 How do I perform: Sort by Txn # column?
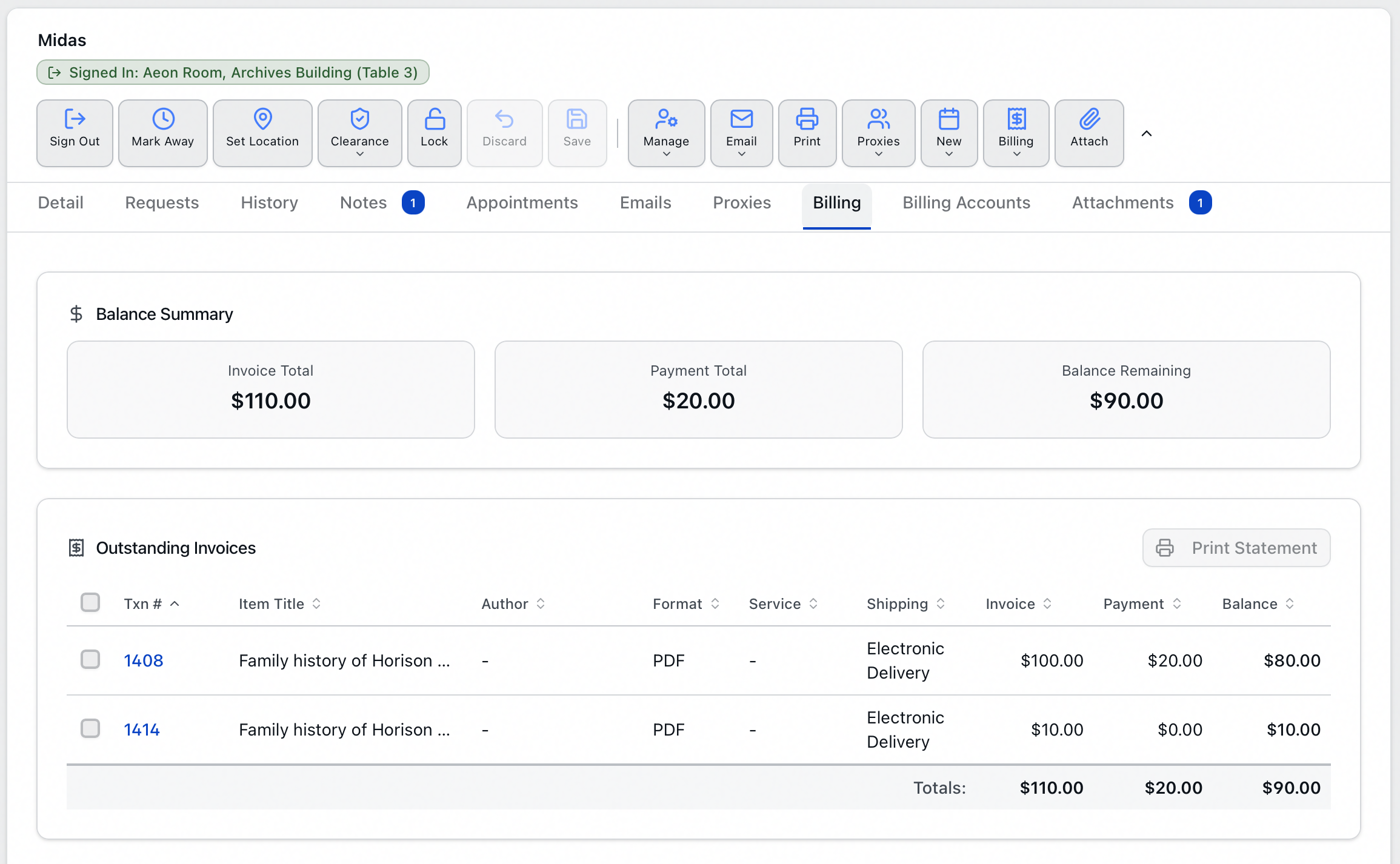(x=152, y=604)
